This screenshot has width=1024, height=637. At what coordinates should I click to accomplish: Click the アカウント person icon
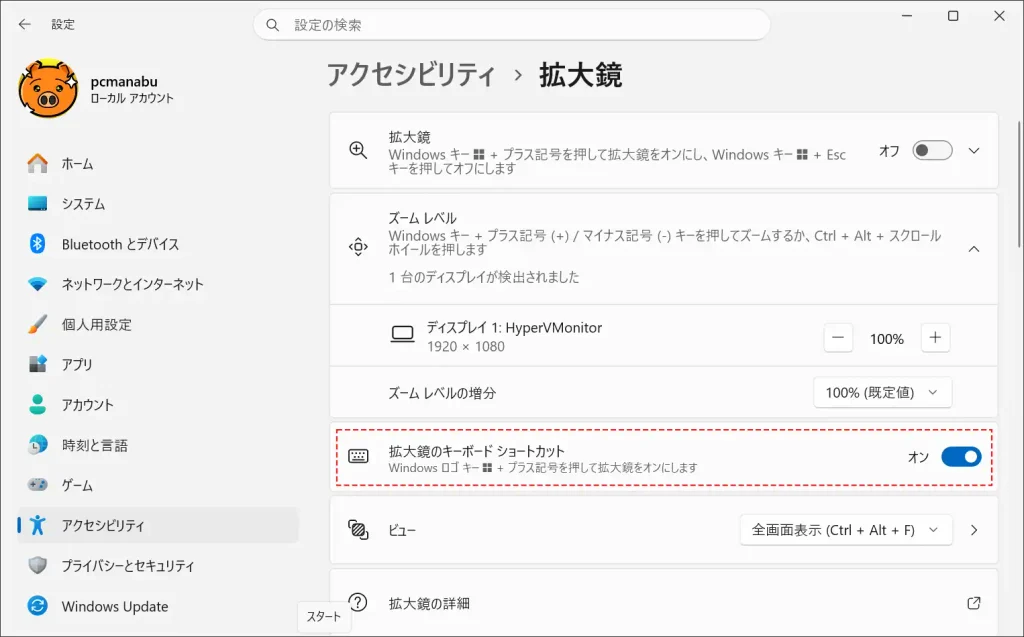click(37, 404)
